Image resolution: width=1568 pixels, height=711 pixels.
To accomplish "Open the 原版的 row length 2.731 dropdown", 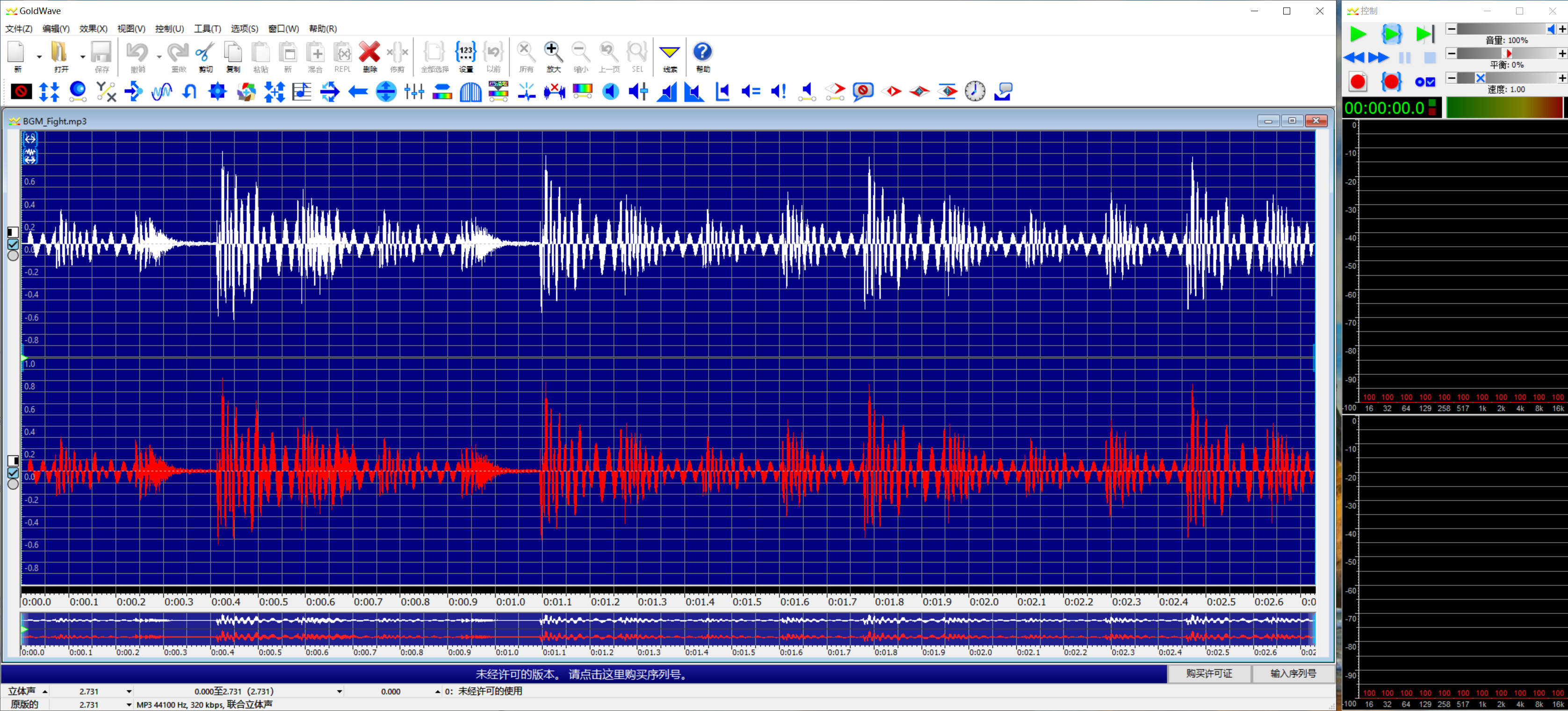I will pos(129,704).
